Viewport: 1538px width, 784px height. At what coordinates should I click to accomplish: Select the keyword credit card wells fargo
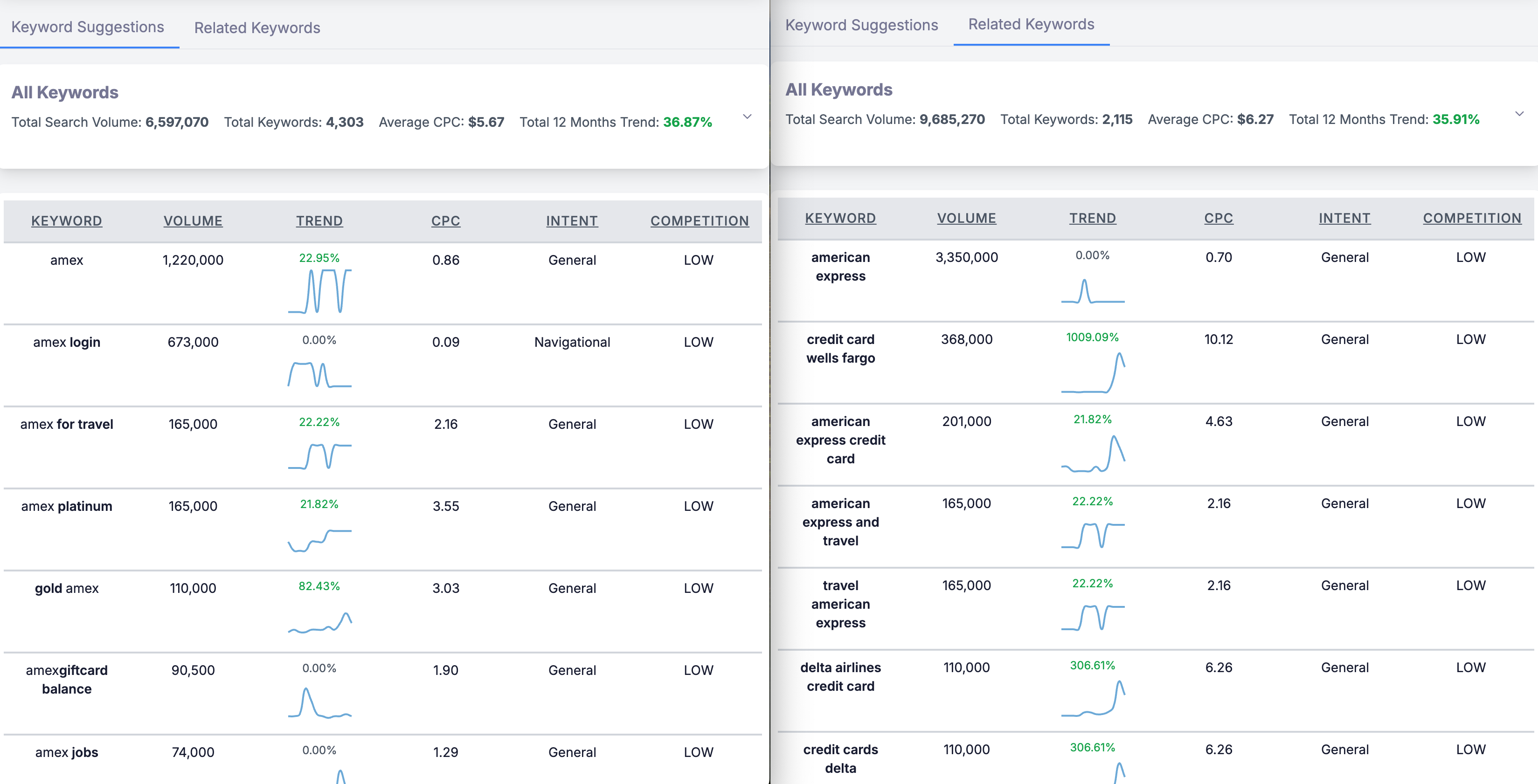(x=841, y=349)
